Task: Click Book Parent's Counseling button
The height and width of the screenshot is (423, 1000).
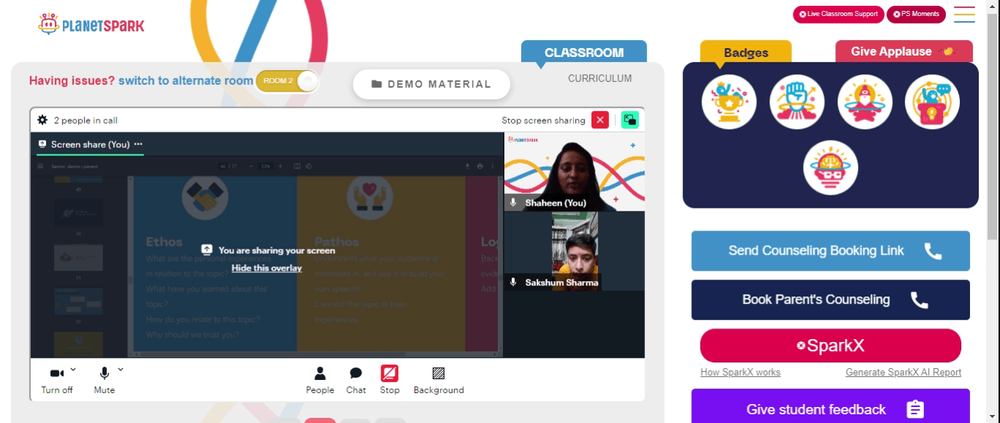Action: [830, 300]
